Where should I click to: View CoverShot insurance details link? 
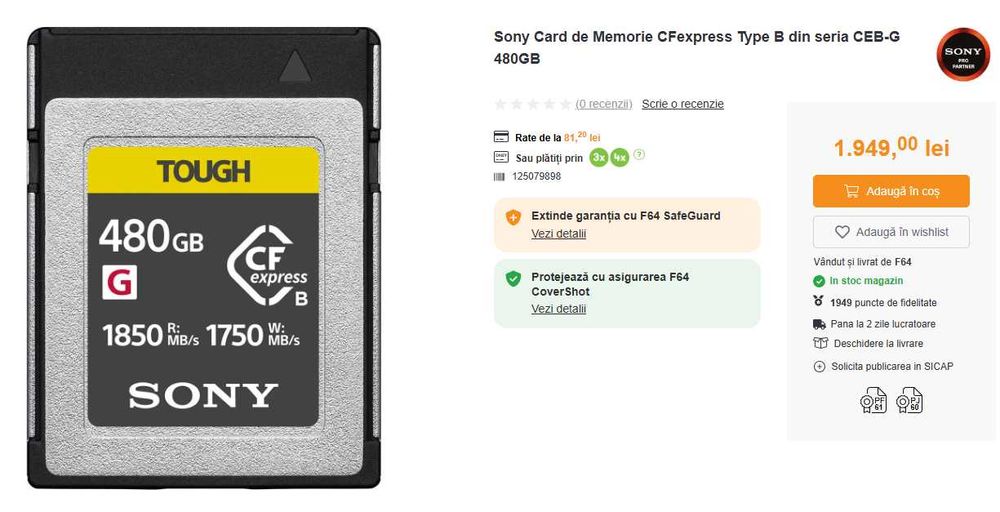pos(558,309)
